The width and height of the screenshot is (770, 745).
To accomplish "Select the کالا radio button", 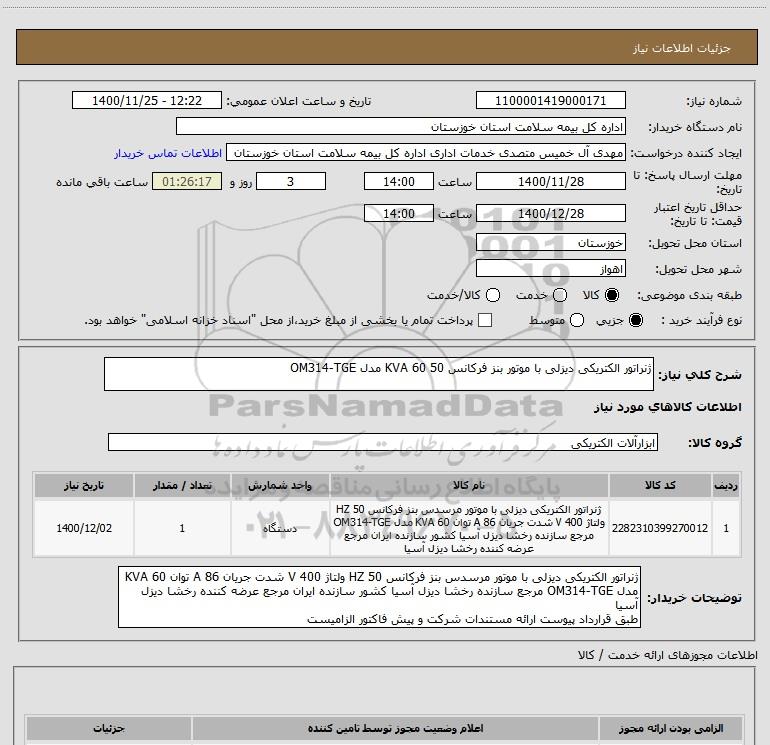I will click(x=612, y=295).
